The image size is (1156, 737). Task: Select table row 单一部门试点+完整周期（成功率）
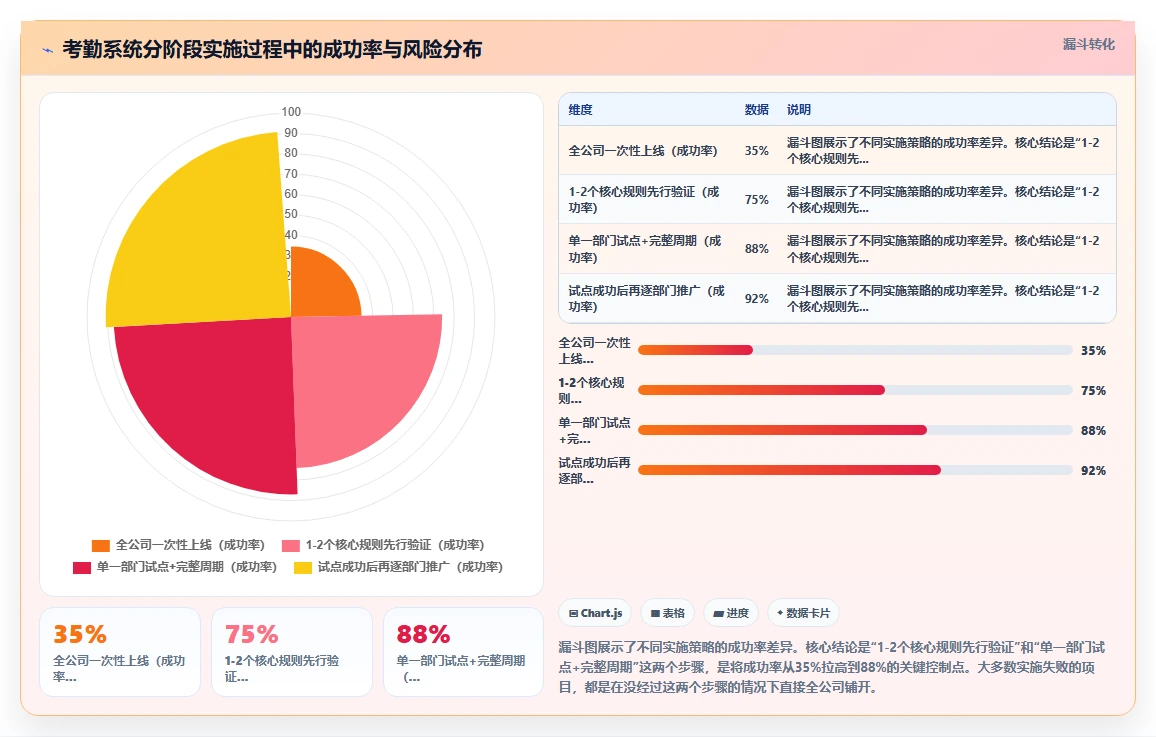coord(838,249)
